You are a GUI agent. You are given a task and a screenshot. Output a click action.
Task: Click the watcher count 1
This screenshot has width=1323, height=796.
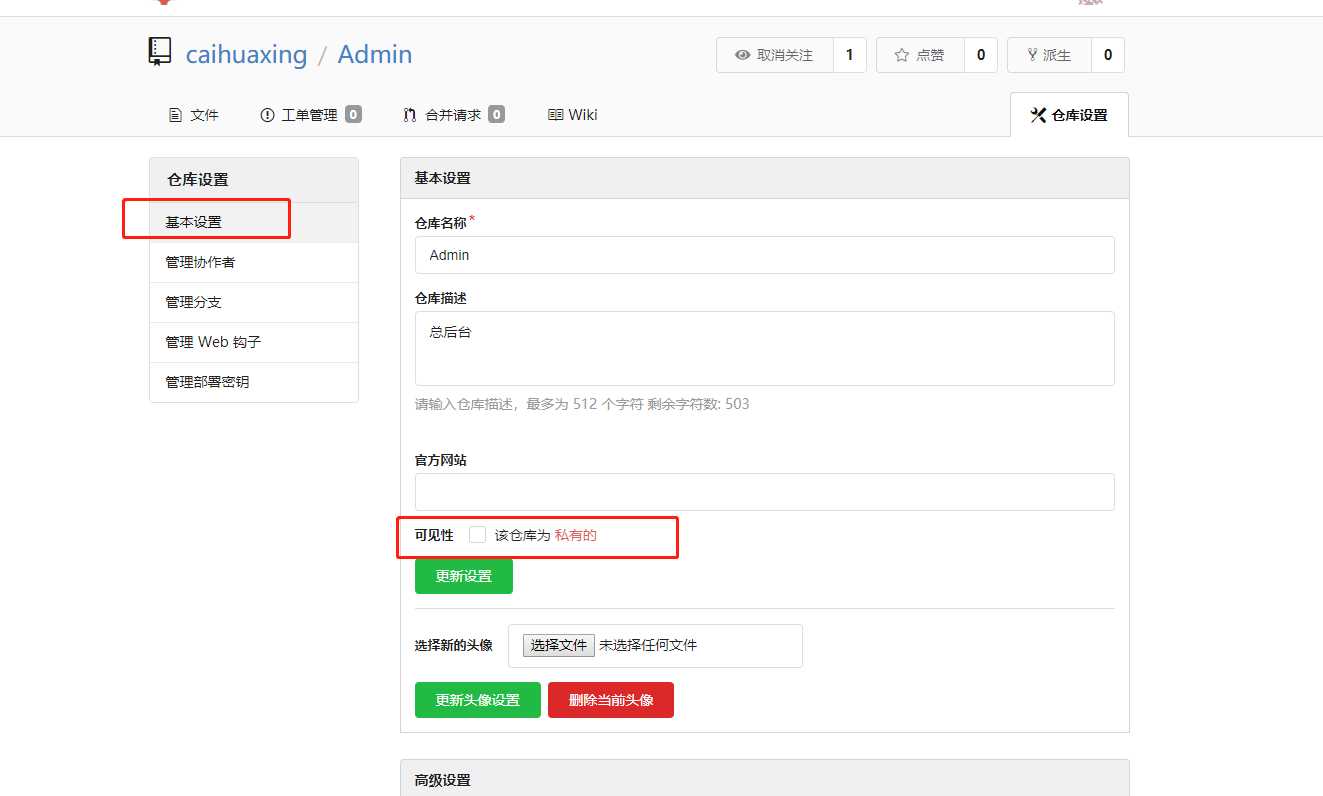coord(850,55)
